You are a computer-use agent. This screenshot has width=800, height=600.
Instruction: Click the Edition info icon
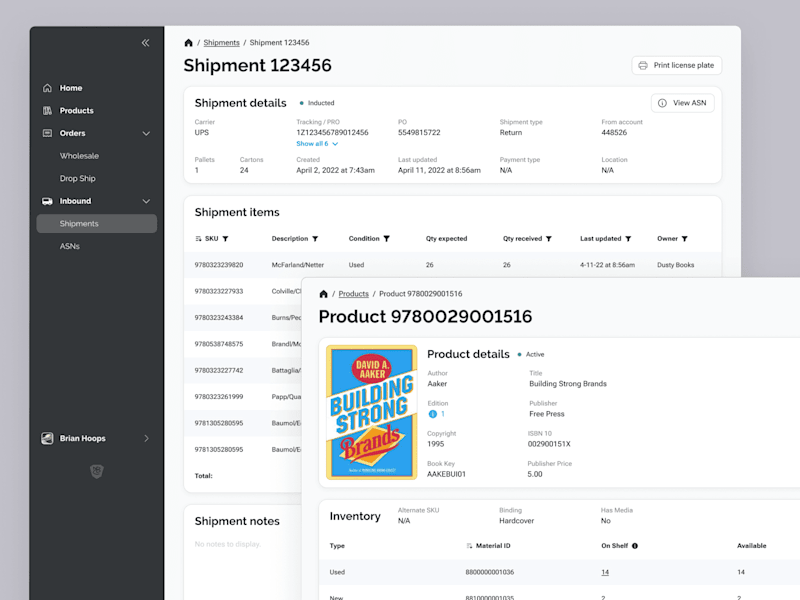pos(433,414)
